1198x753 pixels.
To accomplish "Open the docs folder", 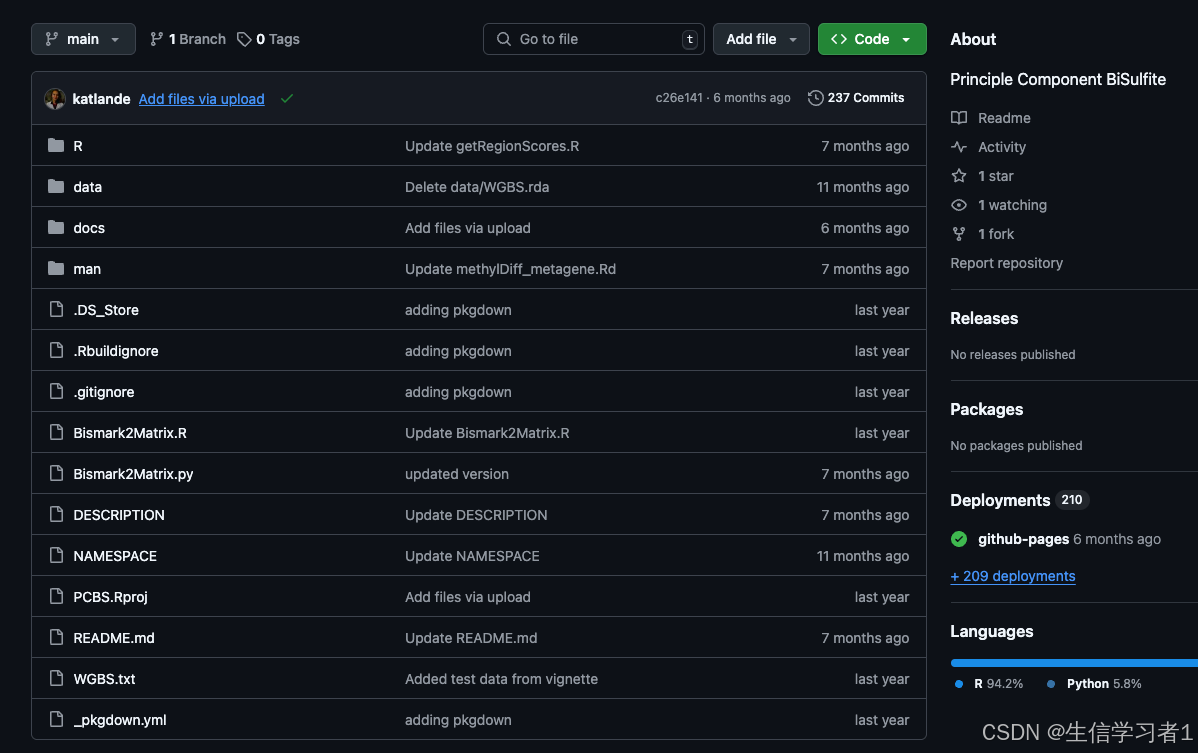I will (89, 228).
